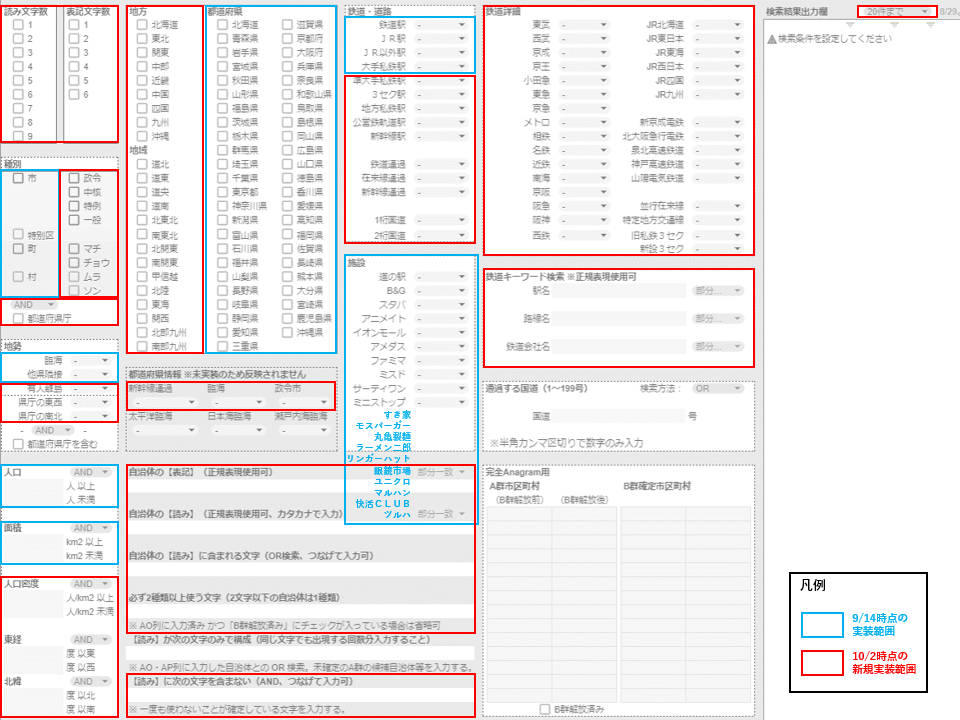Open the JR東日本 dropdown

[x=718, y=39]
